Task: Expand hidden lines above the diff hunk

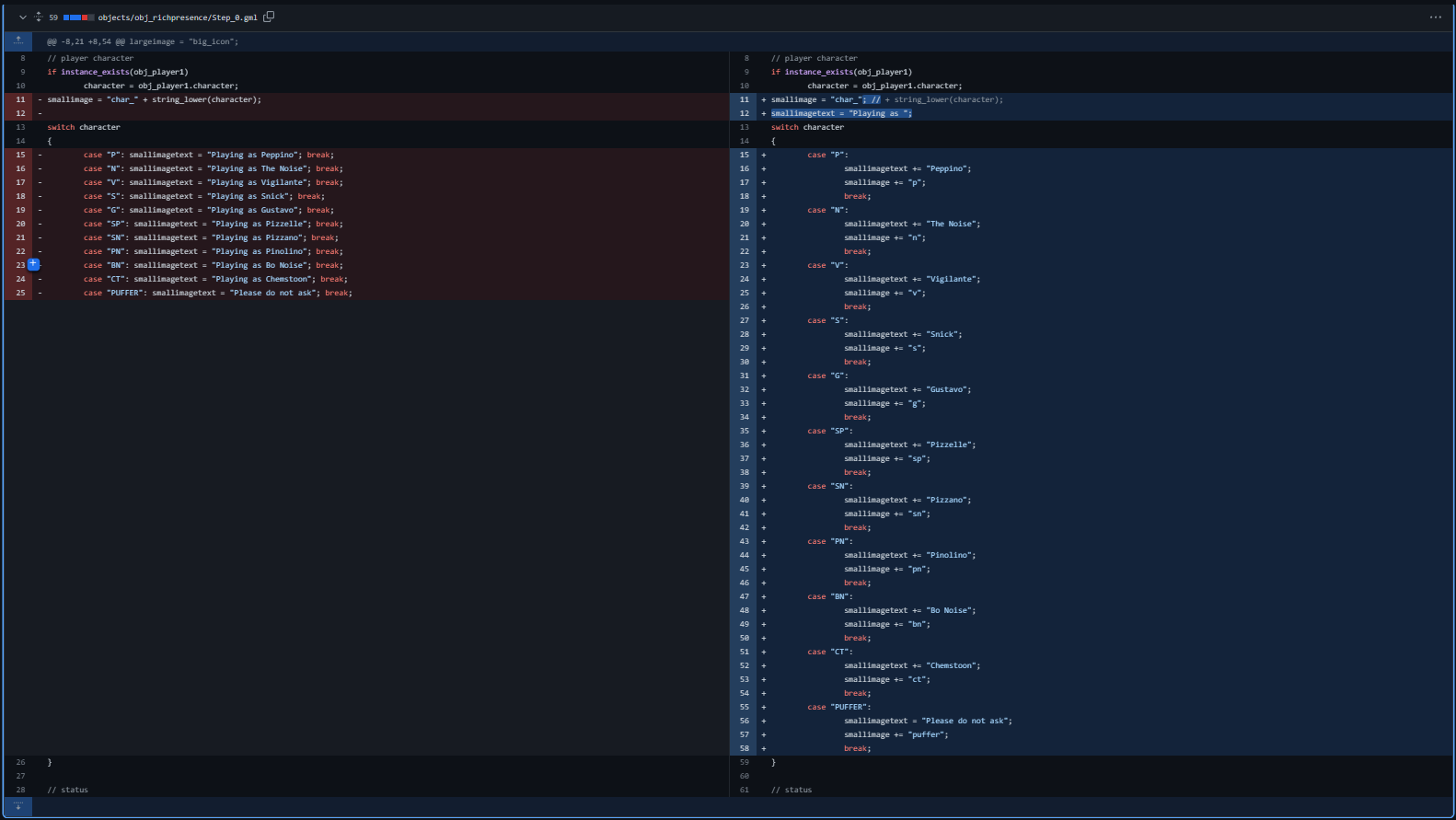Action: pos(18,41)
